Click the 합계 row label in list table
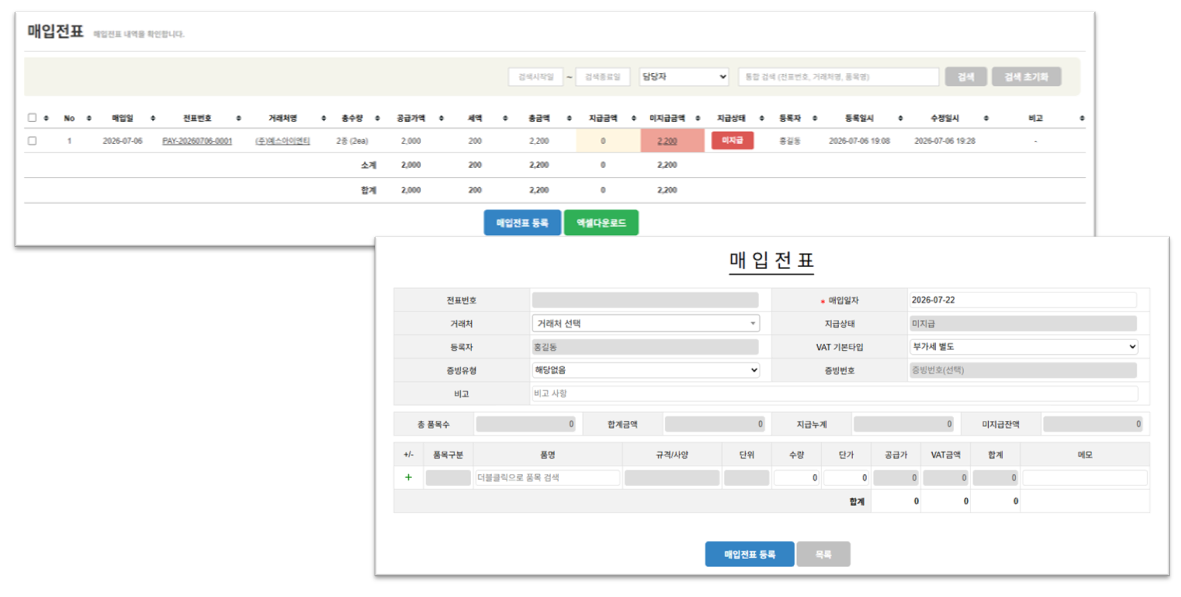The image size is (1181, 597). [368, 190]
